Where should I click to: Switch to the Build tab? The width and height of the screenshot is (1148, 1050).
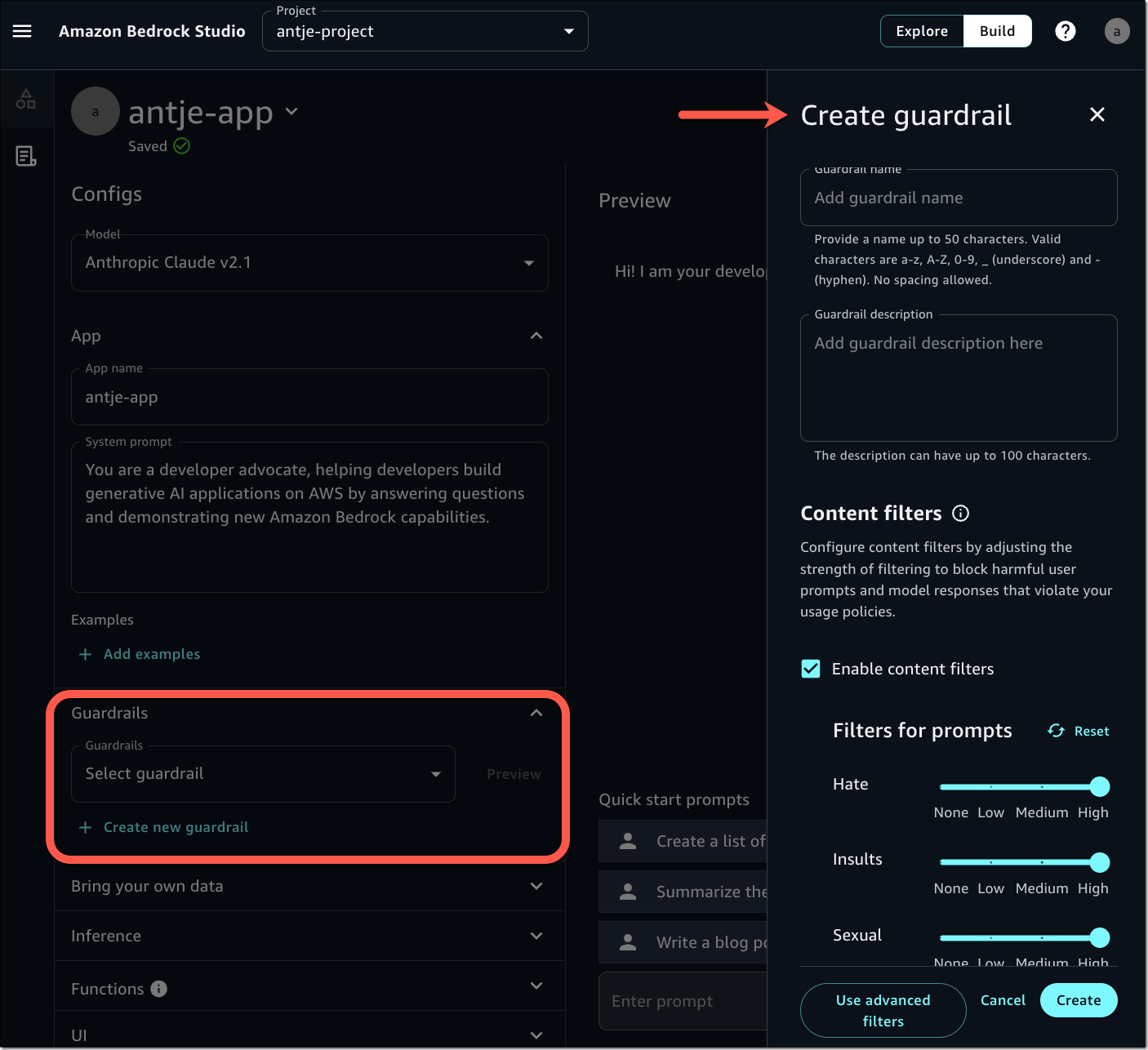point(997,31)
